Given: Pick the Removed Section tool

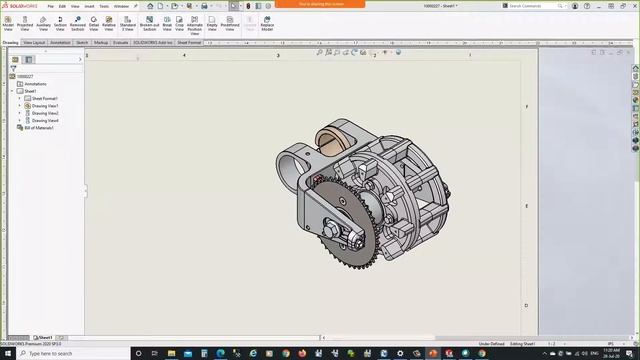Looking at the screenshot, I should point(78,24).
